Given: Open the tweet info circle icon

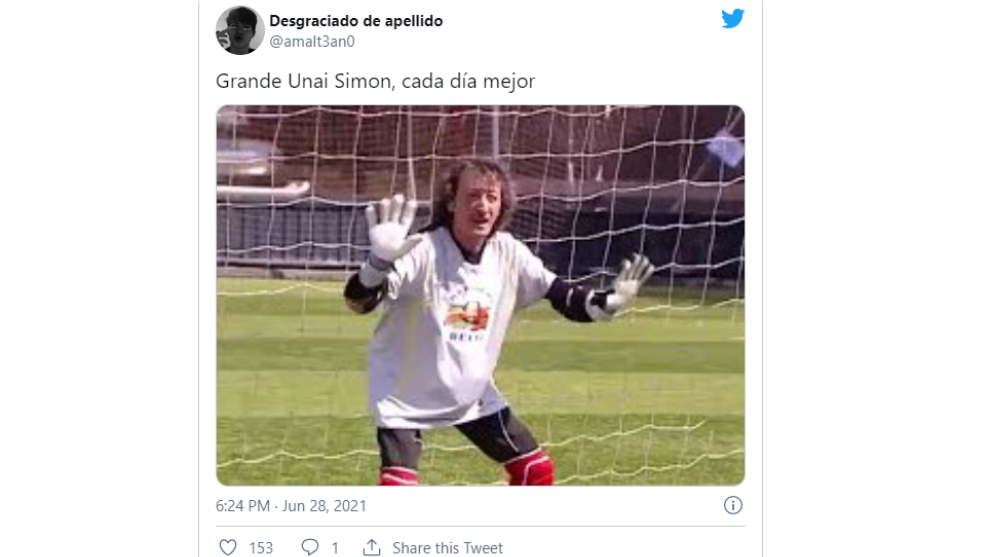Looking at the screenshot, I should pyautogui.click(x=732, y=505).
